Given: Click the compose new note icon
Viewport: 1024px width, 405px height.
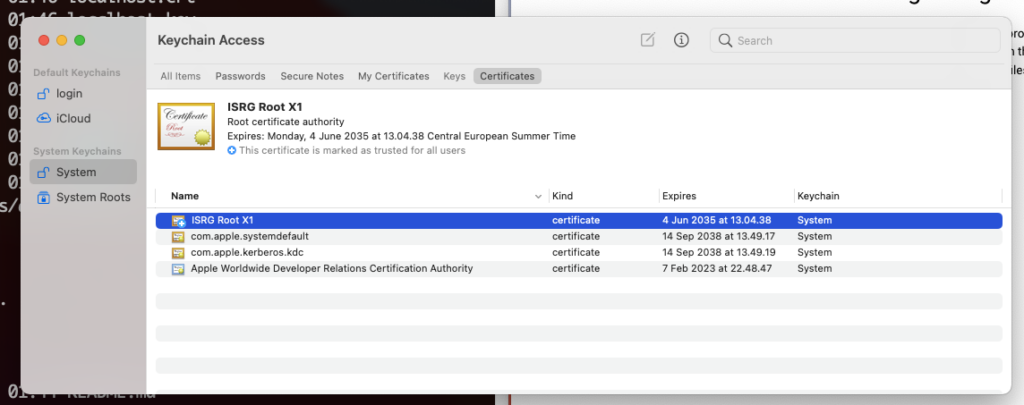Looking at the screenshot, I should tap(647, 40).
